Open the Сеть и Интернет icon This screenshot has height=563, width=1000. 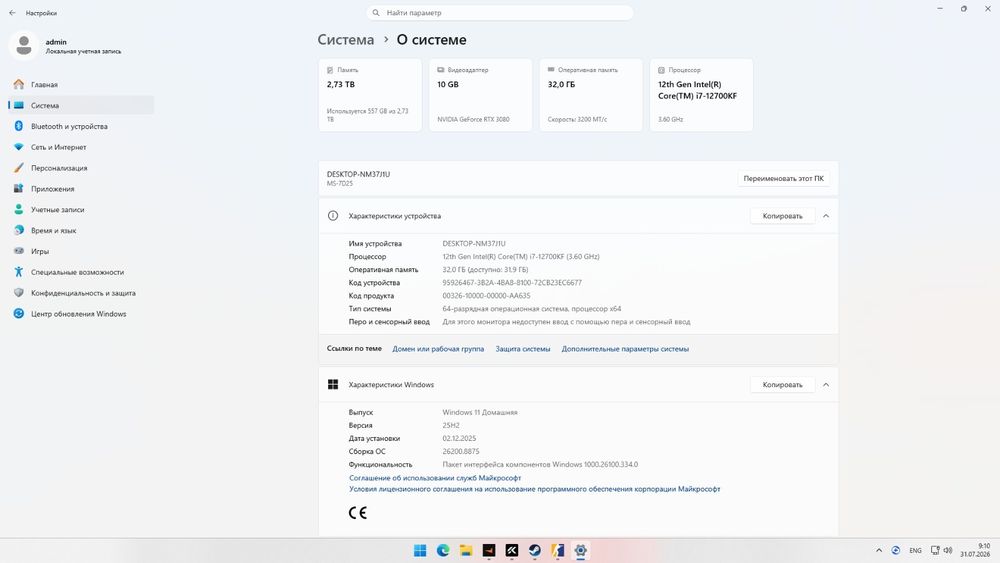18,147
